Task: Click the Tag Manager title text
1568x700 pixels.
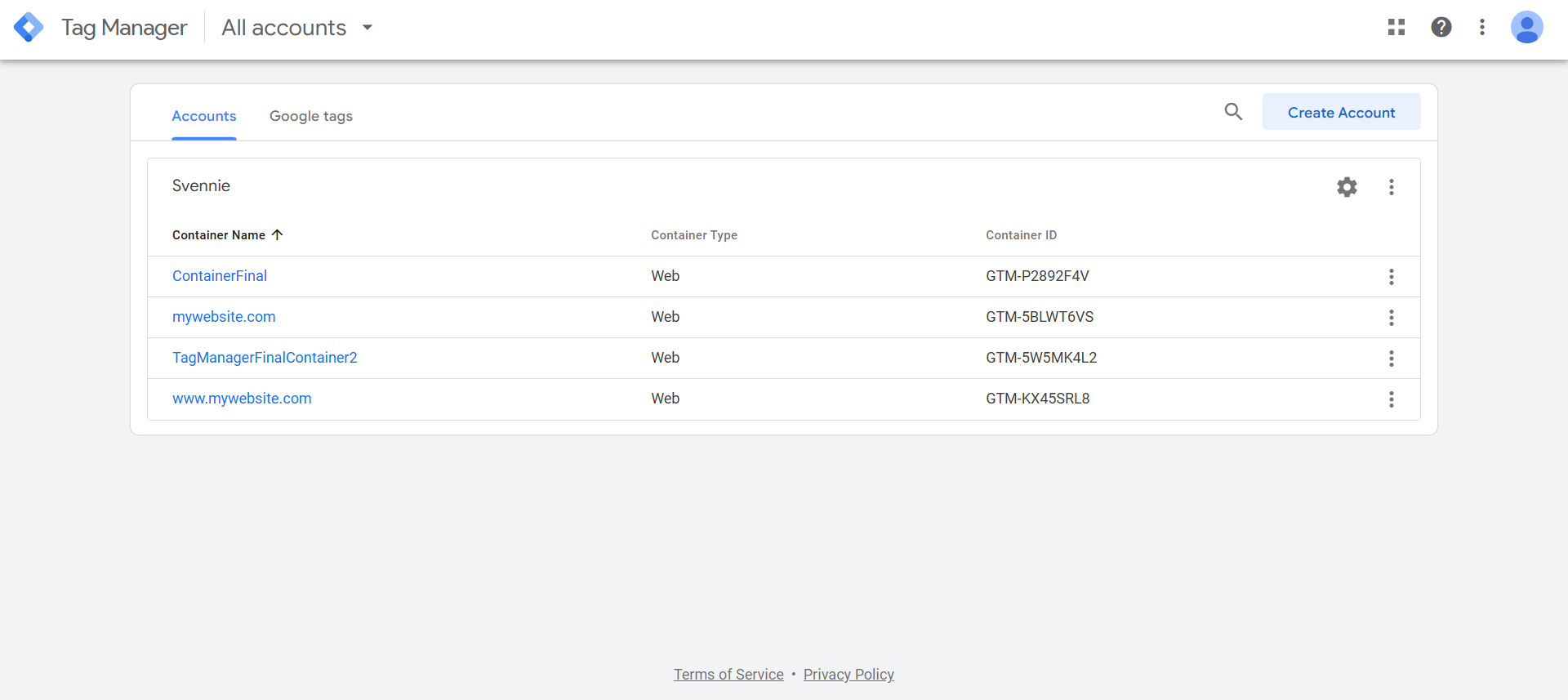Action: (124, 28)
